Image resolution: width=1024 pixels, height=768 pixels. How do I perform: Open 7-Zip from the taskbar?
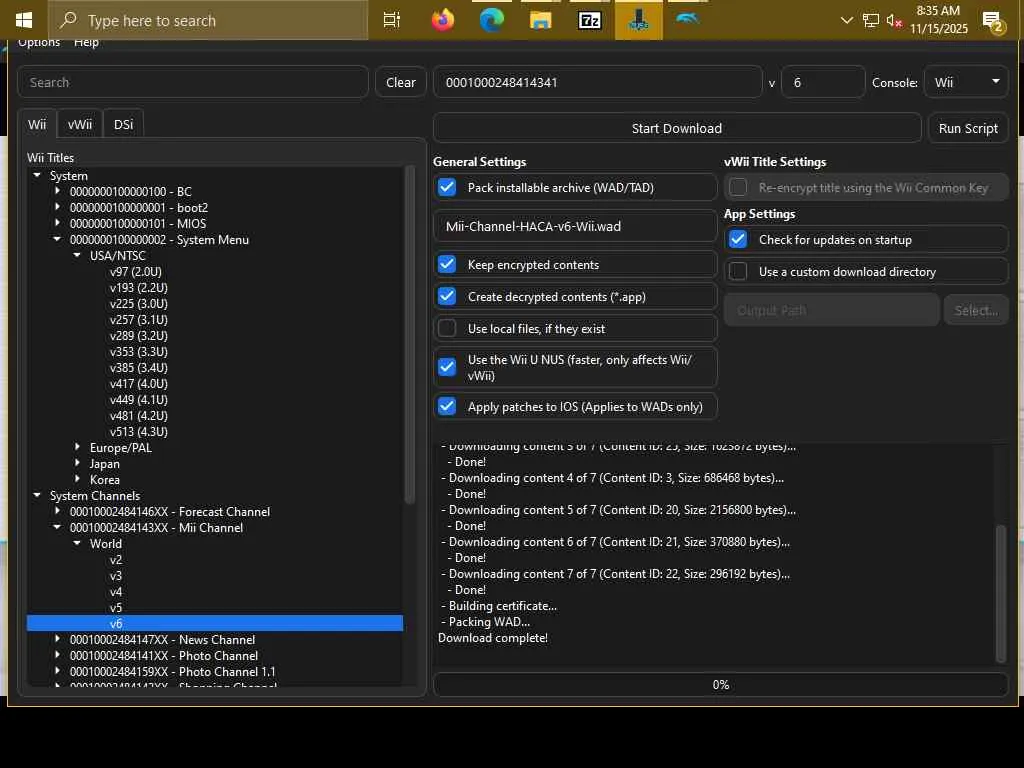pos(589,20)
